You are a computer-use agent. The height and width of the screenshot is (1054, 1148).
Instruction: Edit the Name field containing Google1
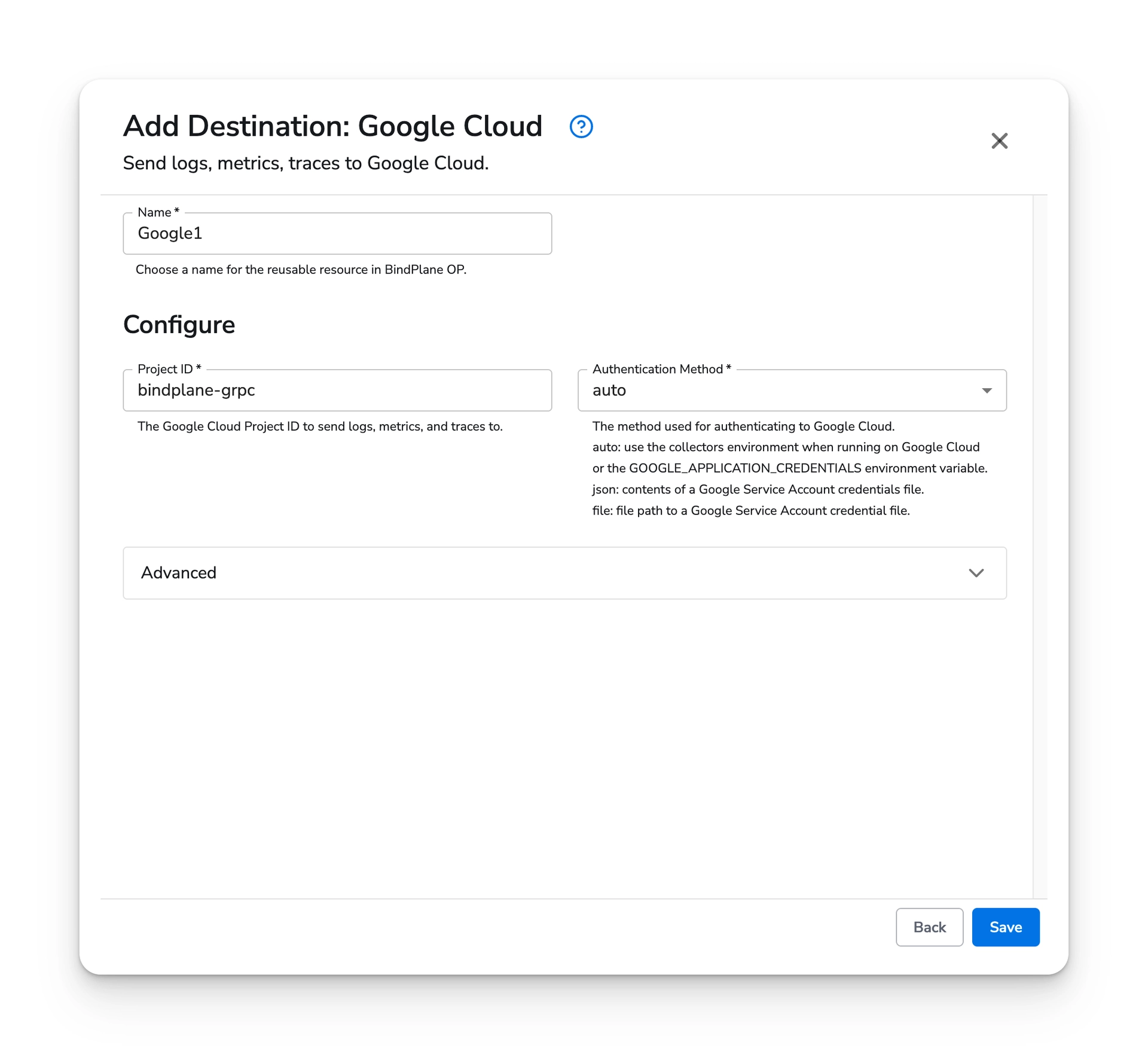[337, 233]
